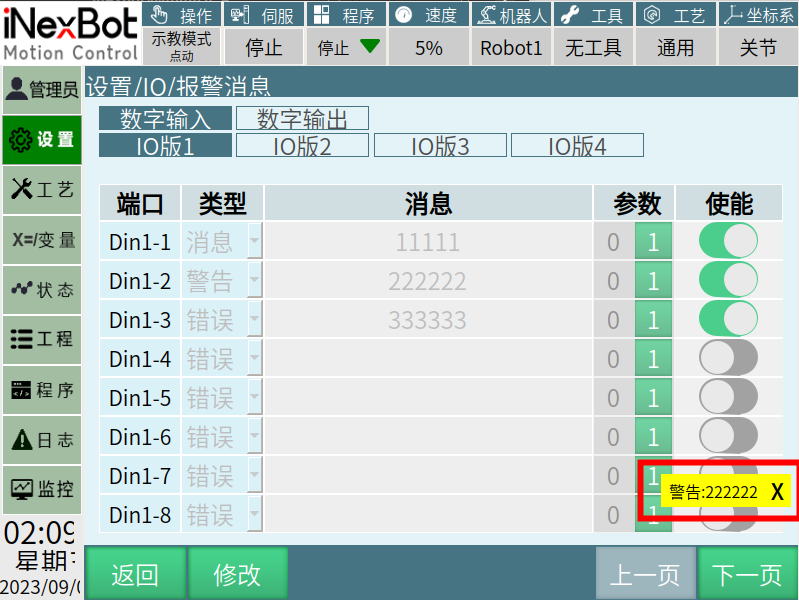Turn off the Din1-3 enable switch
This screenshot has height=600, width=799.
(x=728, y=320)
